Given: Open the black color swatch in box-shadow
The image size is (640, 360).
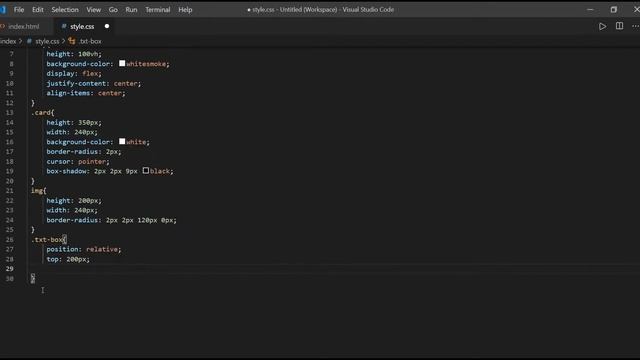Looking at the screenshot, I should pyautogui.click(x=146, y=171).
